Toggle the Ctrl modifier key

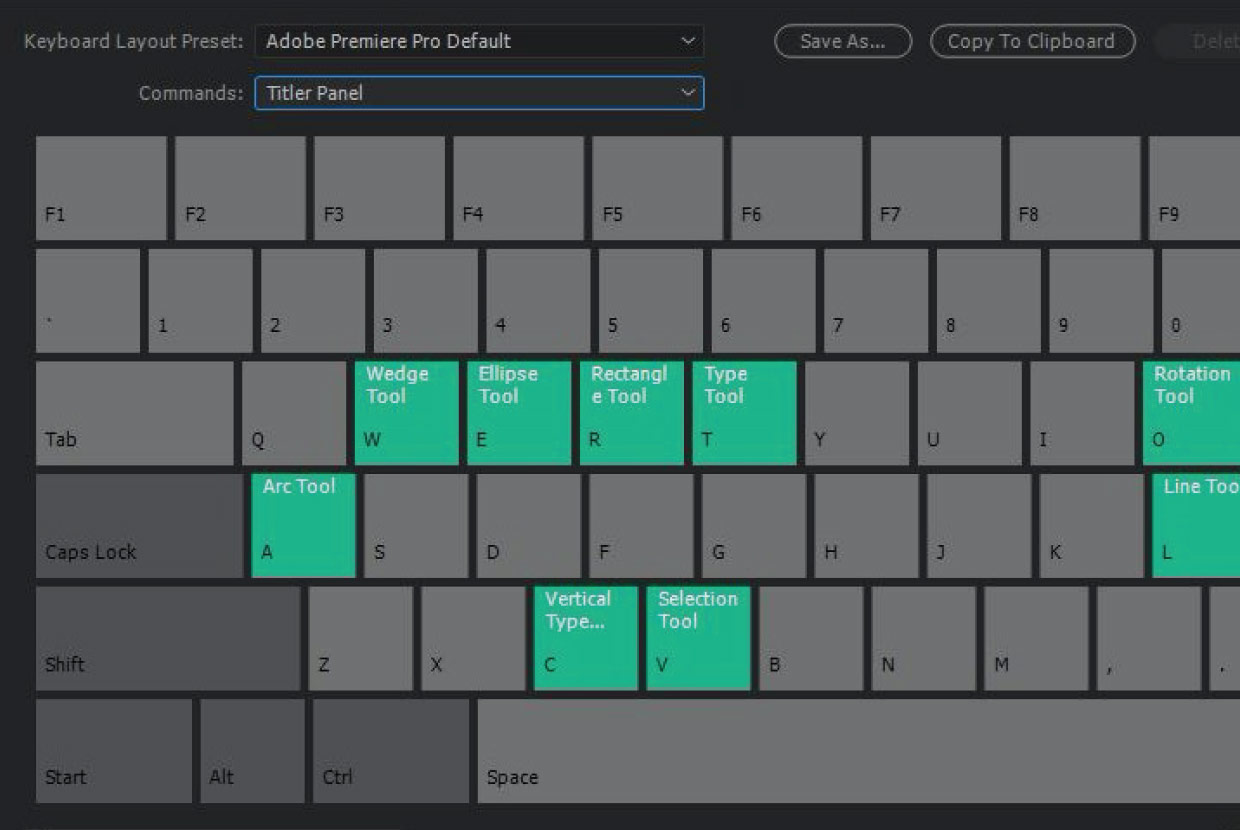(x=390, y=750)
